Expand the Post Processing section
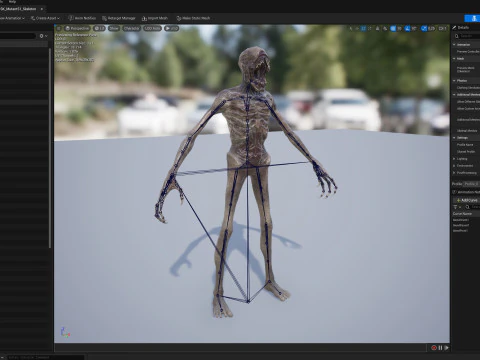The image size is (480, 360). (x=454, y=173)
